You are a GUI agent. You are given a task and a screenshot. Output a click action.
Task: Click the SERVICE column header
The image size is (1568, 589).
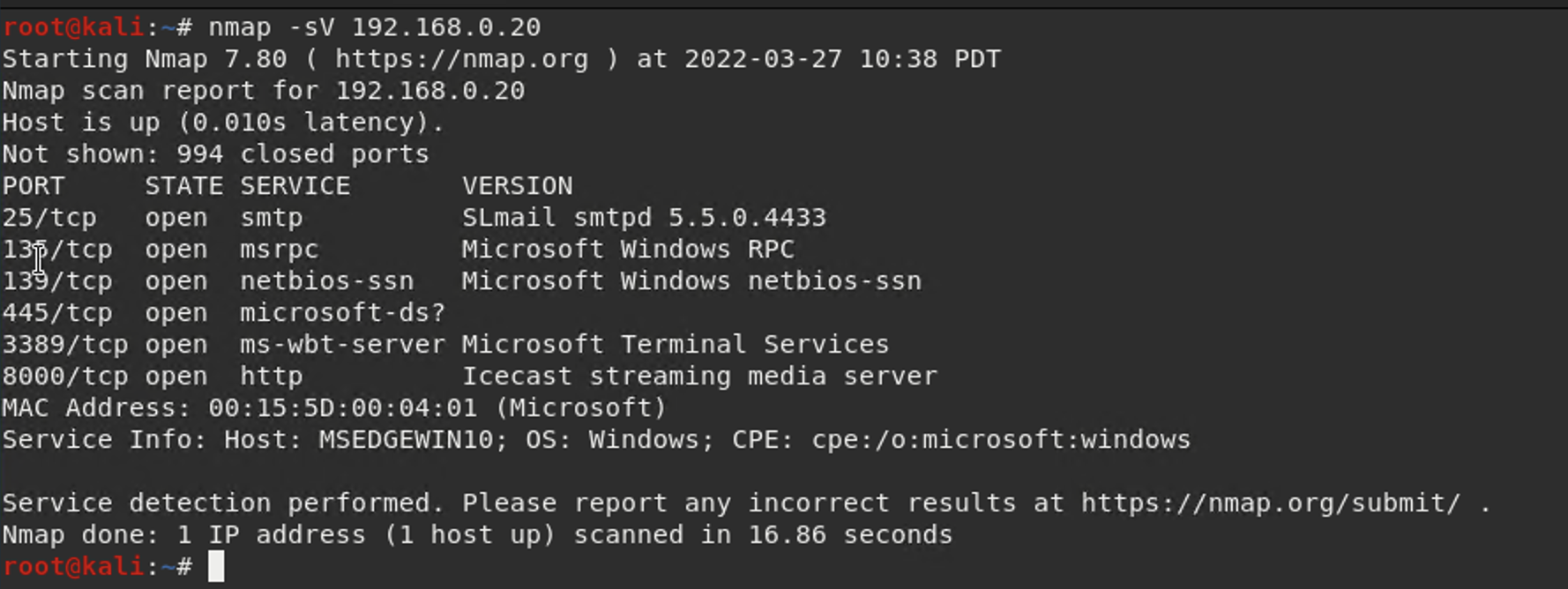tap(295, 186)
